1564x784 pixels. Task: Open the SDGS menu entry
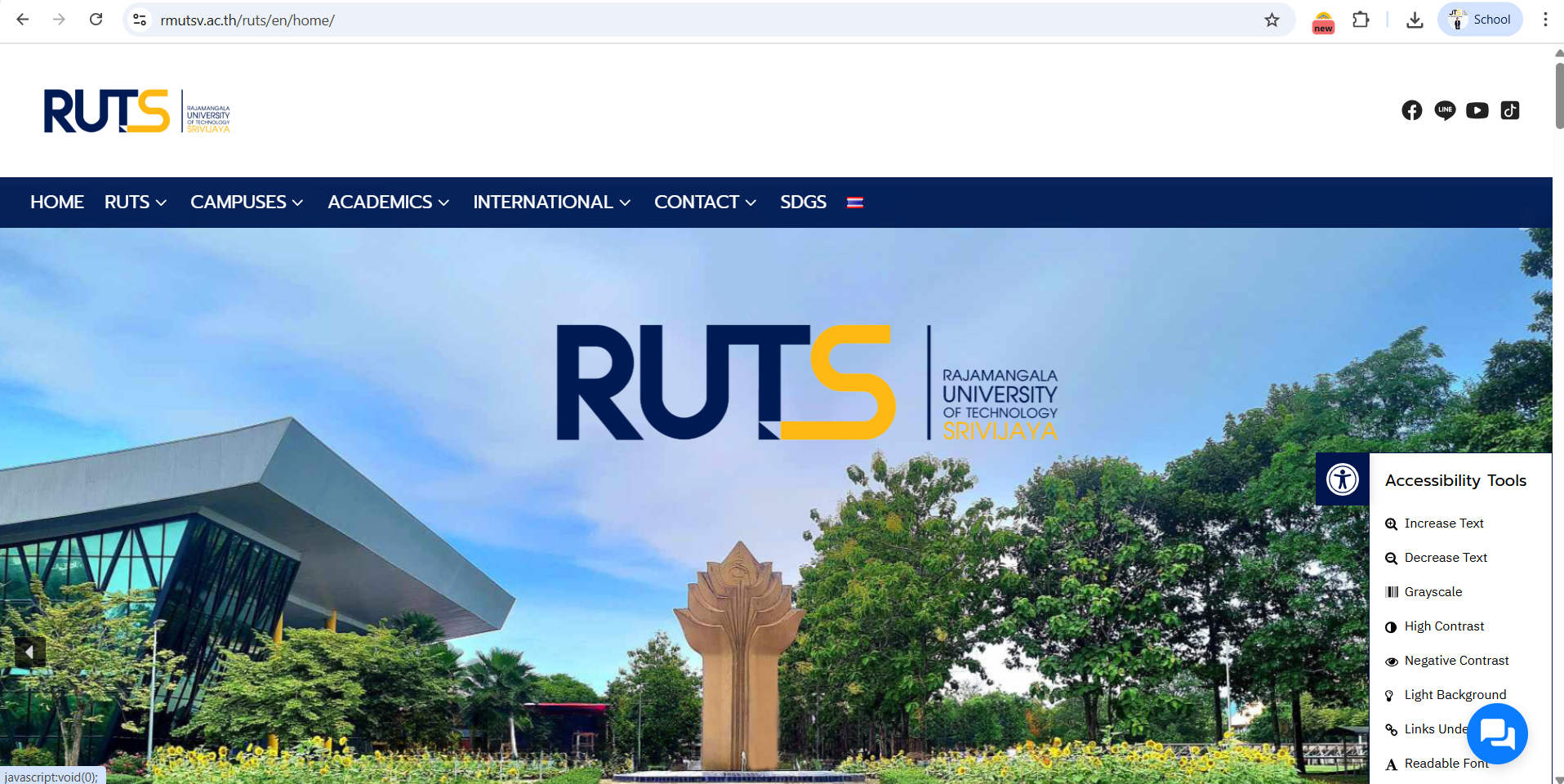[x=803, y=202]
